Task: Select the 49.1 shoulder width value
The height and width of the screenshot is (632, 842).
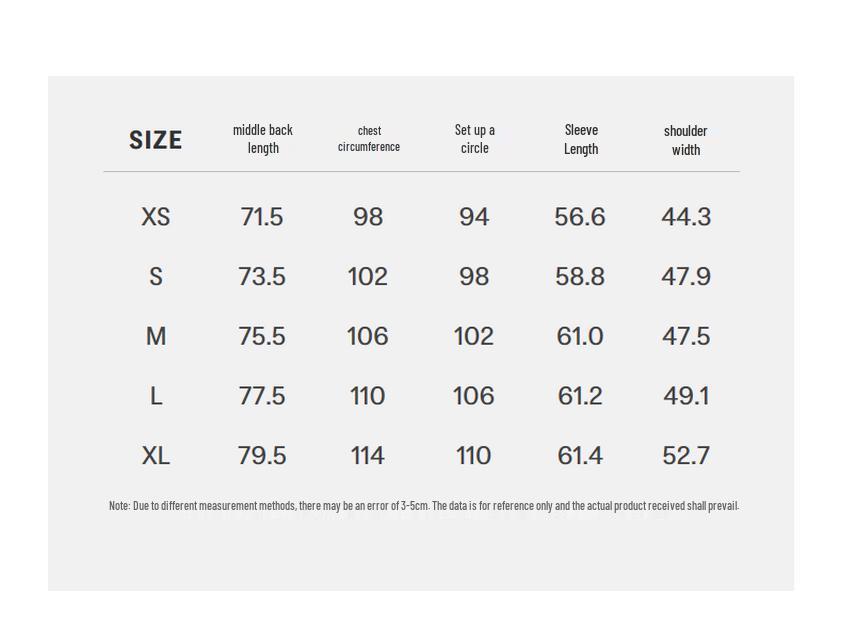Action: pos(686,397)
